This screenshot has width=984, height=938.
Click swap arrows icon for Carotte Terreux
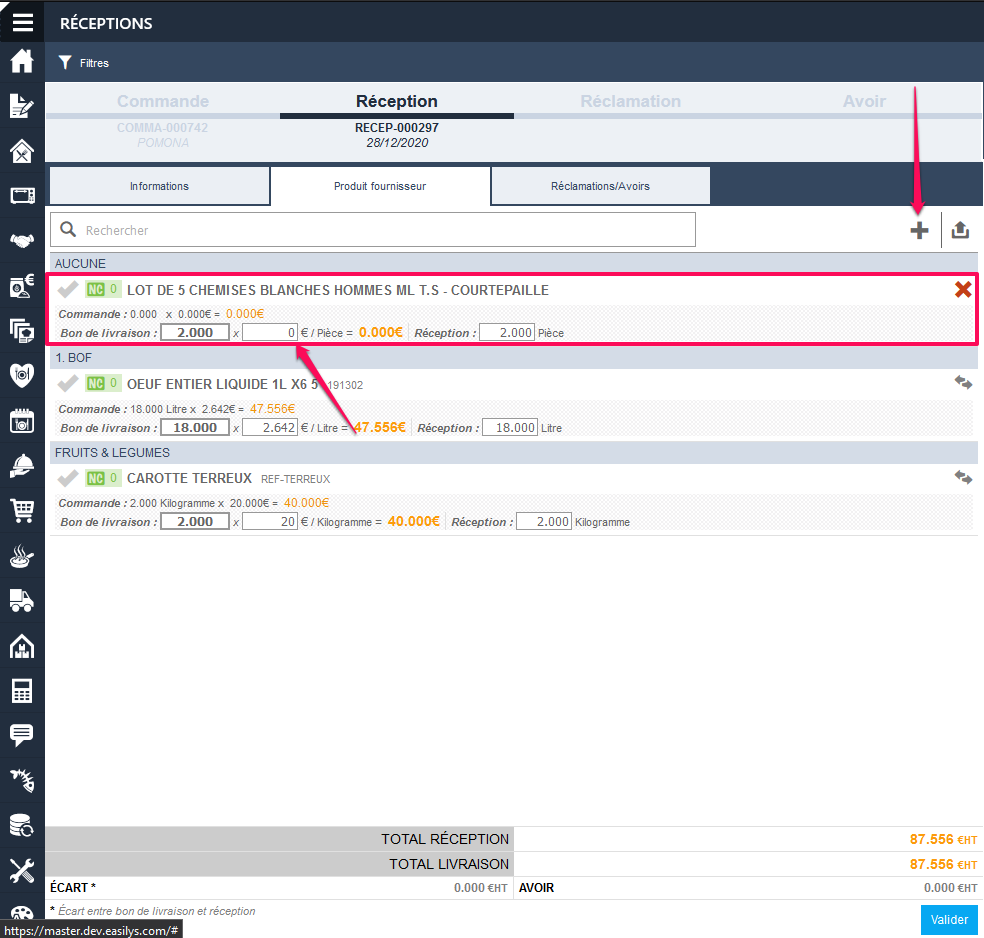pos(963,478)
